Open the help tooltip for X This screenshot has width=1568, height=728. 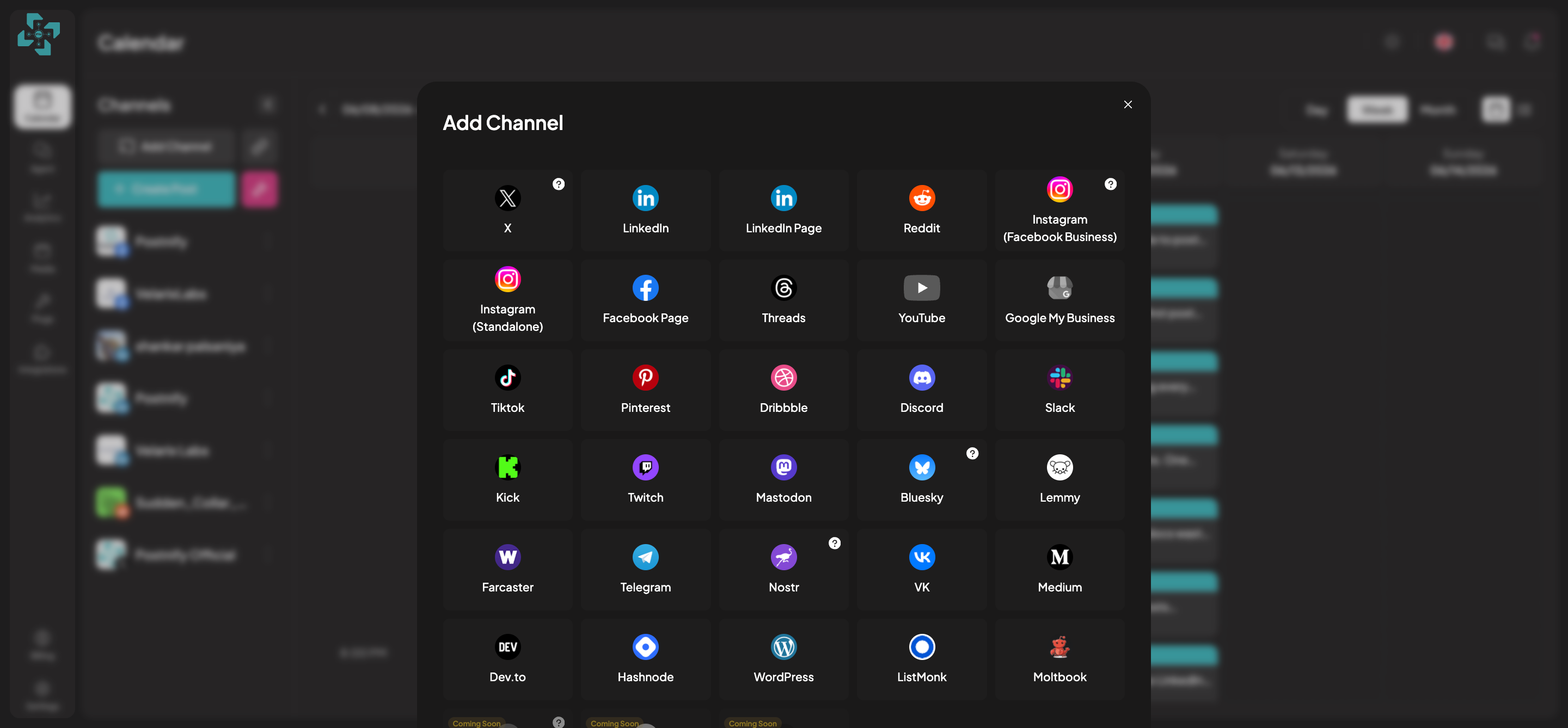coord(558,184)
